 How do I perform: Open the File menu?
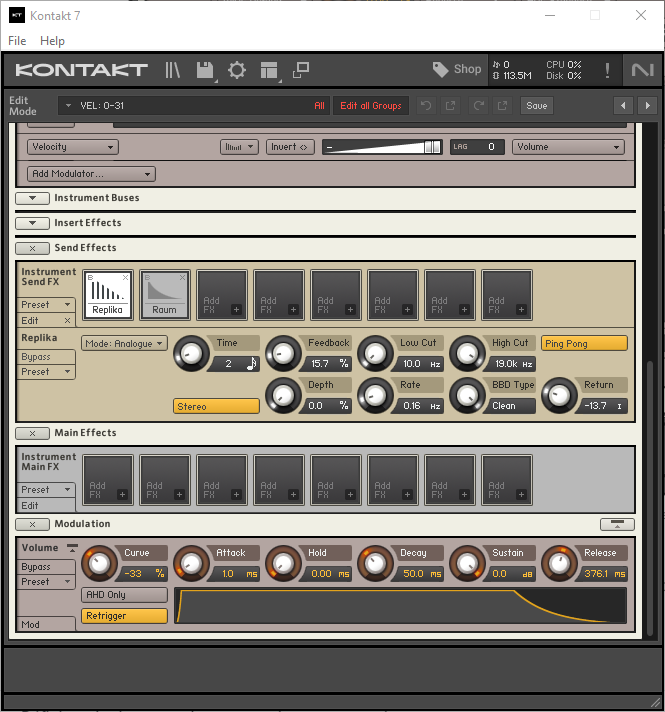(17, 41)
